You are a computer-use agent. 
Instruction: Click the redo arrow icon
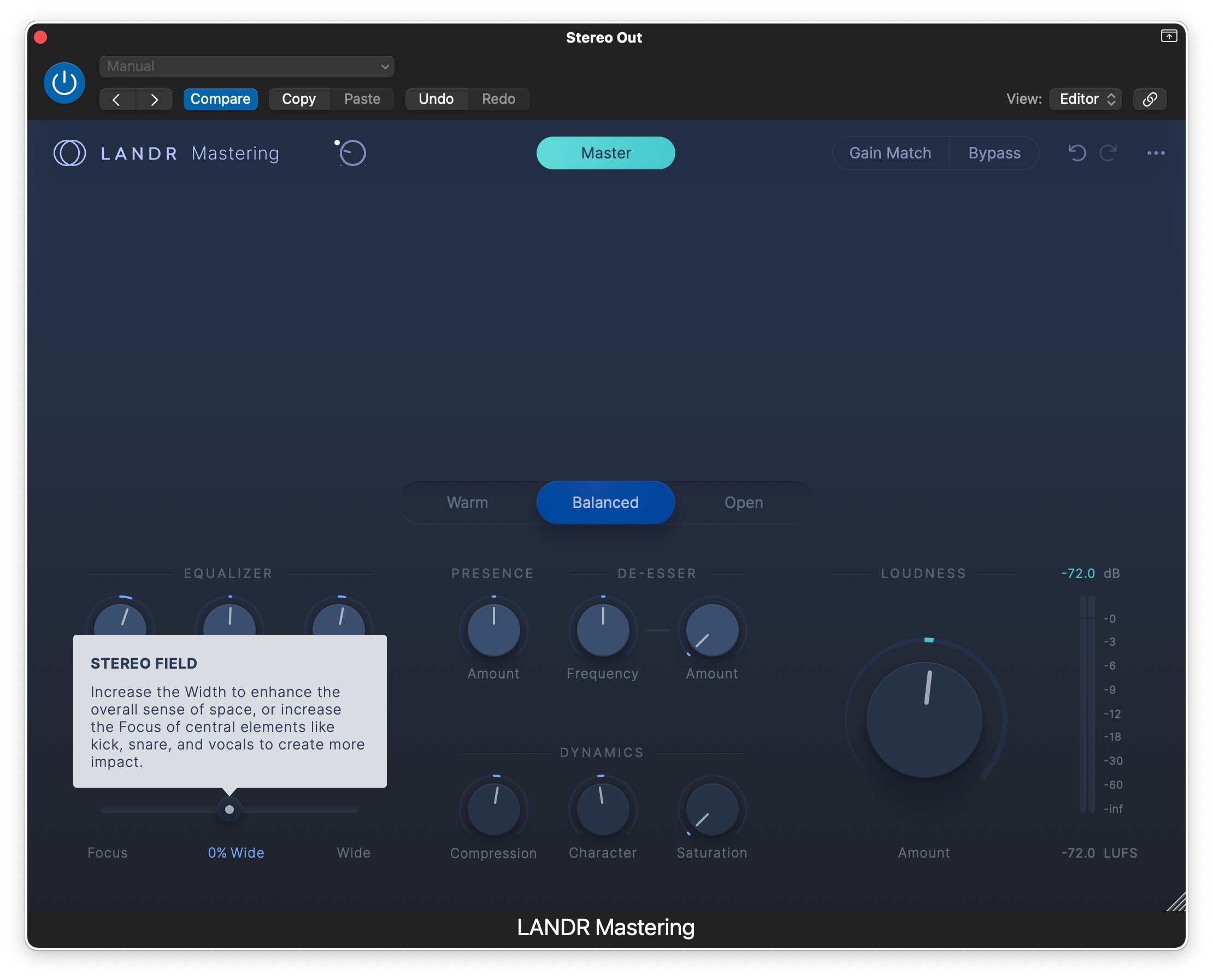[x=1109, y=153]
